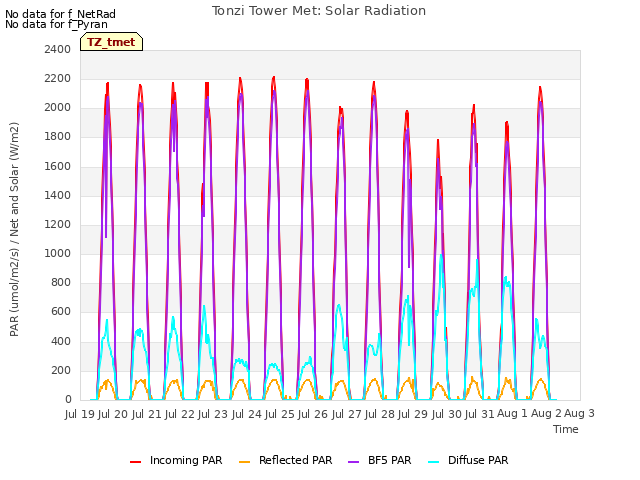
Task: Click the 2000 y-axis tick label
Action: (x=58, y=108)
